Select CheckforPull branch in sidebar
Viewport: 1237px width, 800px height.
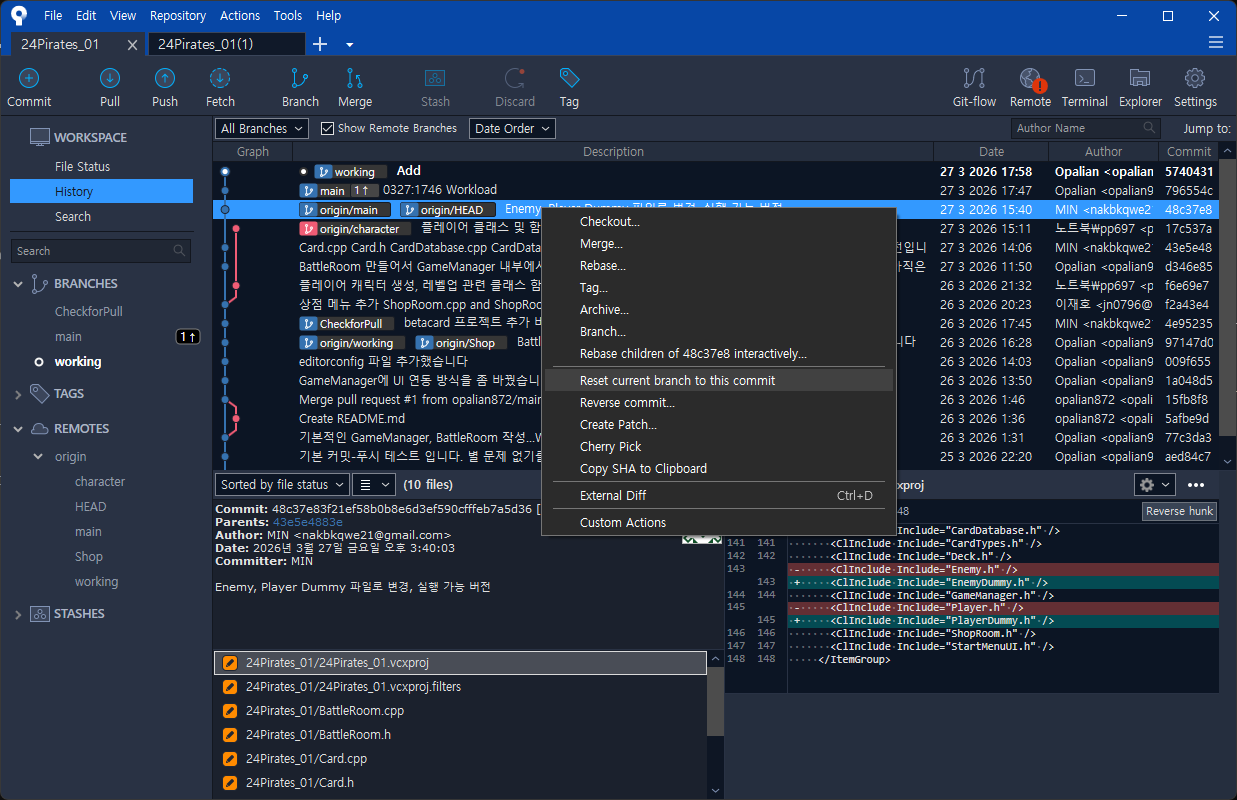(89, 312)
